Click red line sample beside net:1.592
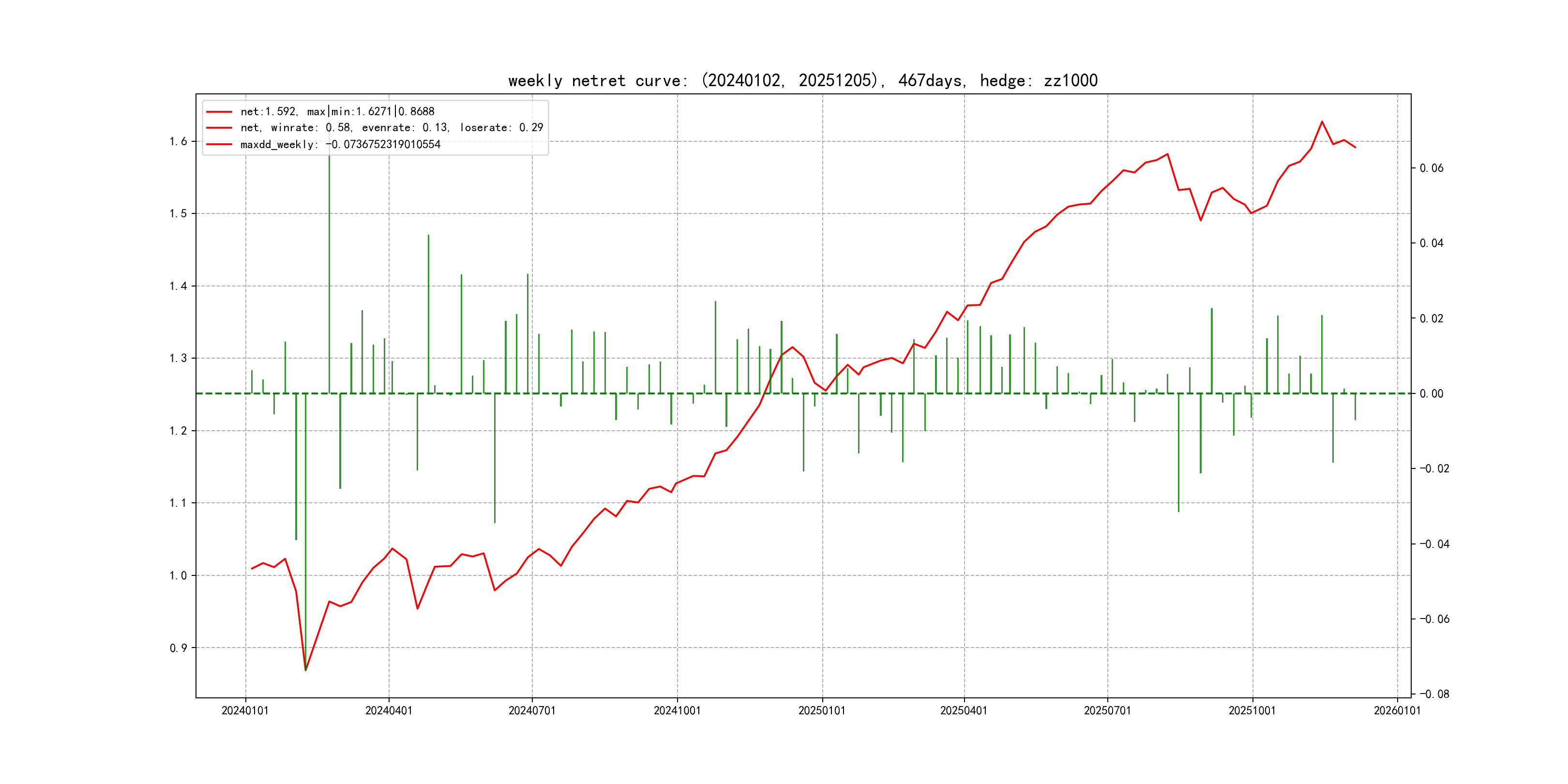Viewport: 1568px width, 784px height. pyautogui.click(x=219, y=112)
